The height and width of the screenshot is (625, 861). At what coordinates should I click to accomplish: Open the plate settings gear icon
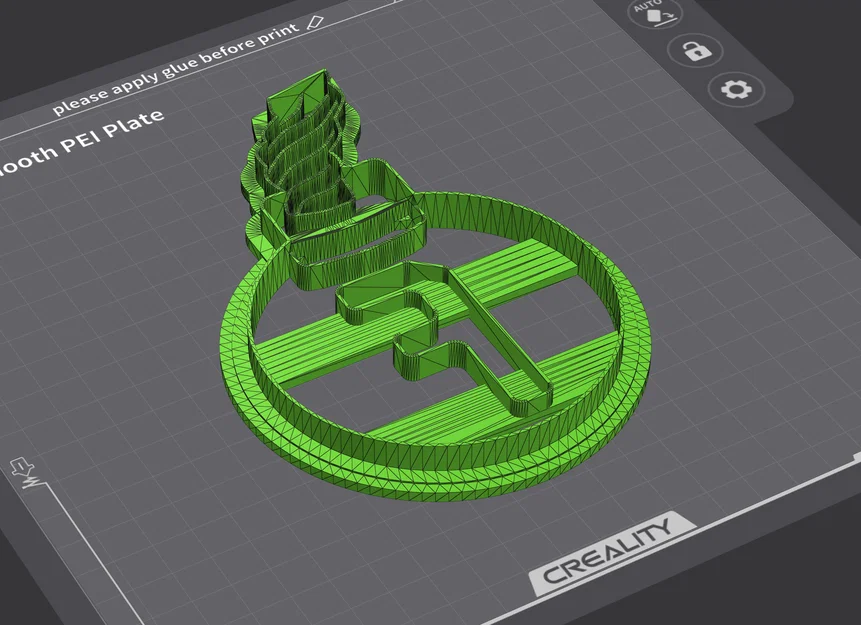click(x=736, y=89)
